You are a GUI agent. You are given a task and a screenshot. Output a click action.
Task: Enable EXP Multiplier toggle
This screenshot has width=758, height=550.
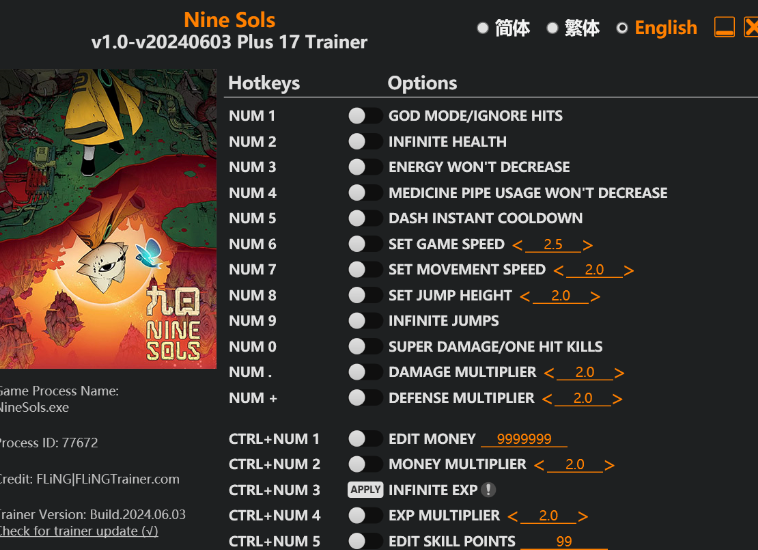(x=365, y=516)
